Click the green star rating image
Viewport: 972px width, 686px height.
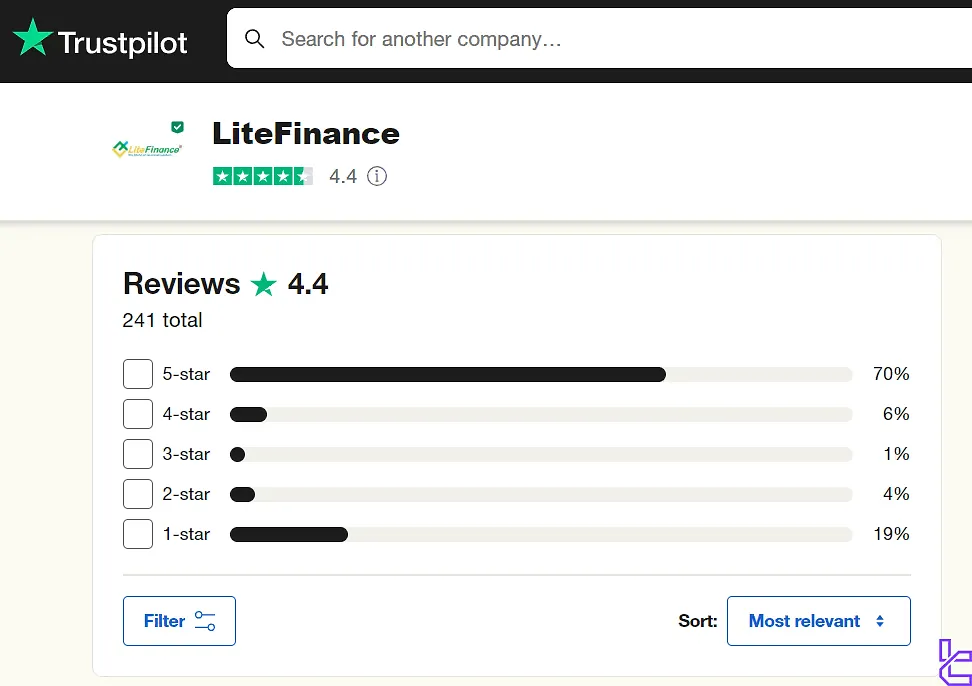263,176
